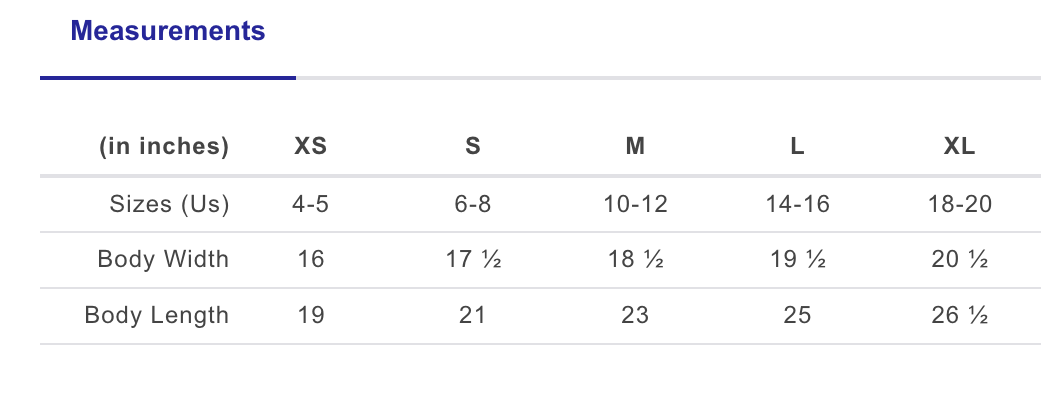Select the L size column header
The height and width of the screenshot is (420, 1064).
point(797,147)
